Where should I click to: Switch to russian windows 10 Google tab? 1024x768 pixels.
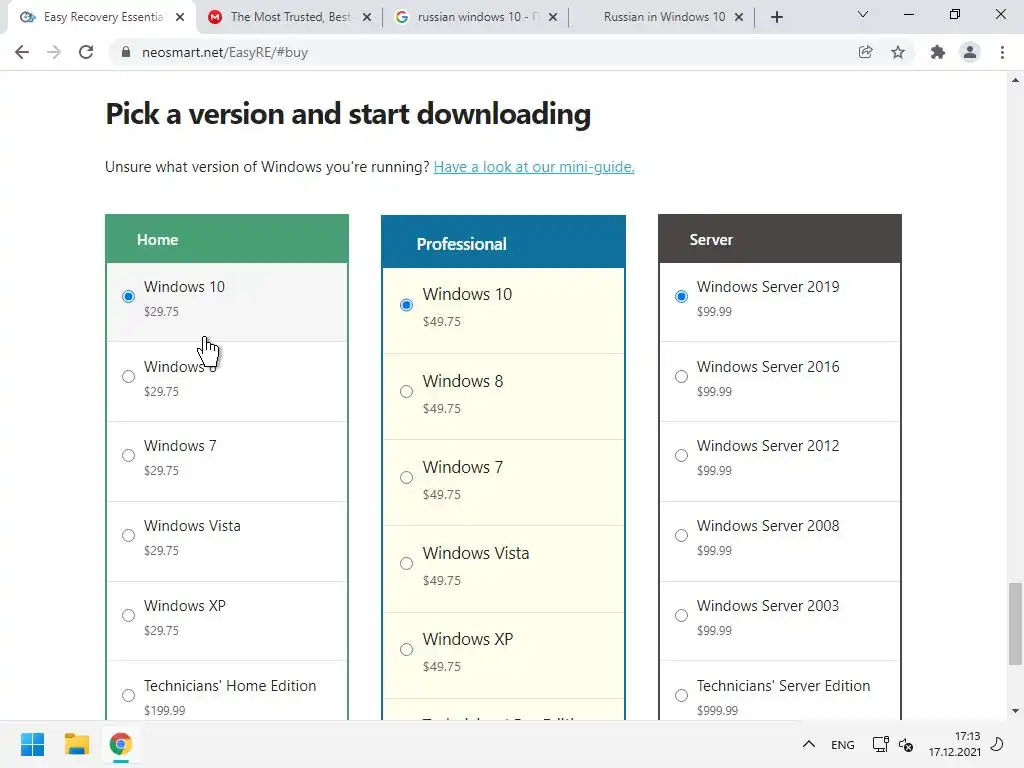[476, 17]
